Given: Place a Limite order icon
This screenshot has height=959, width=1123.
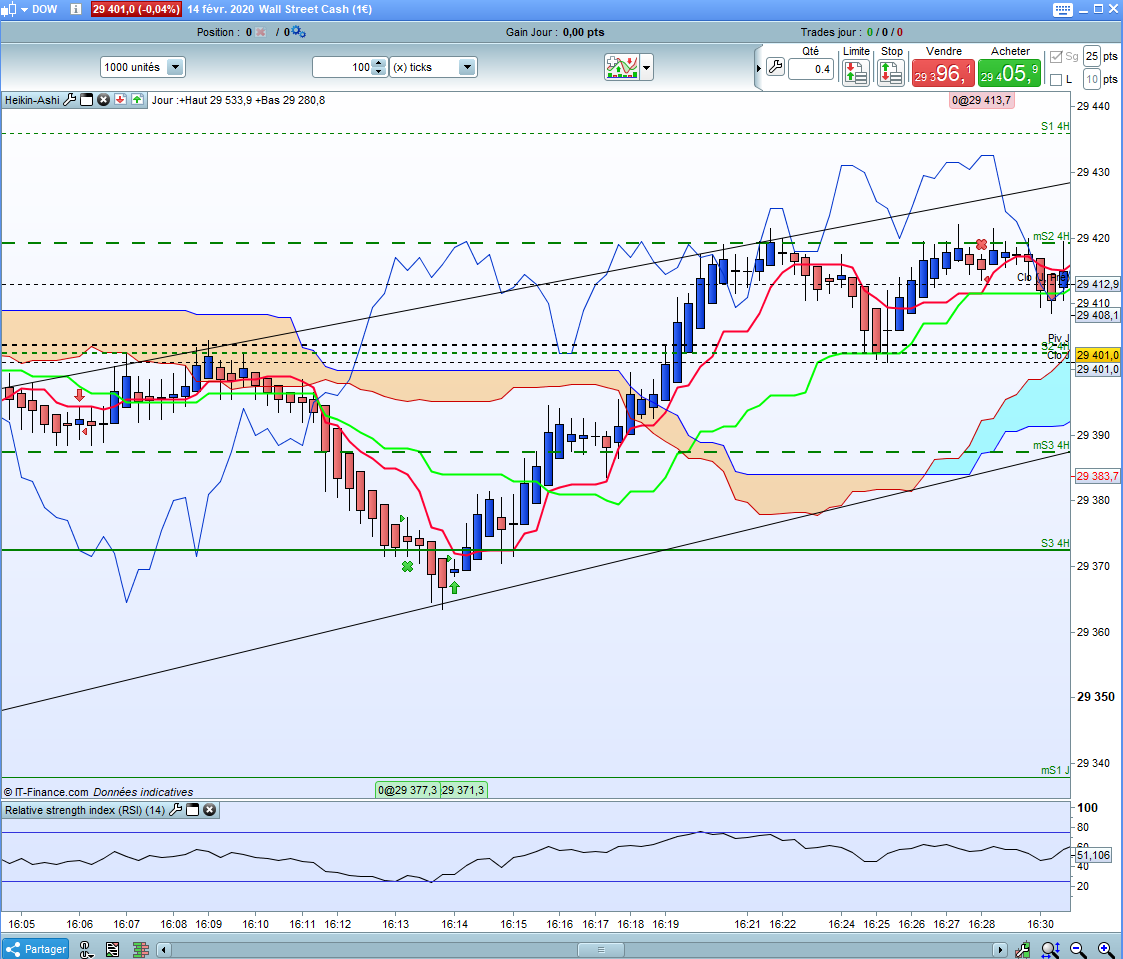Looking at the screenshot, I should click(856, 73).
